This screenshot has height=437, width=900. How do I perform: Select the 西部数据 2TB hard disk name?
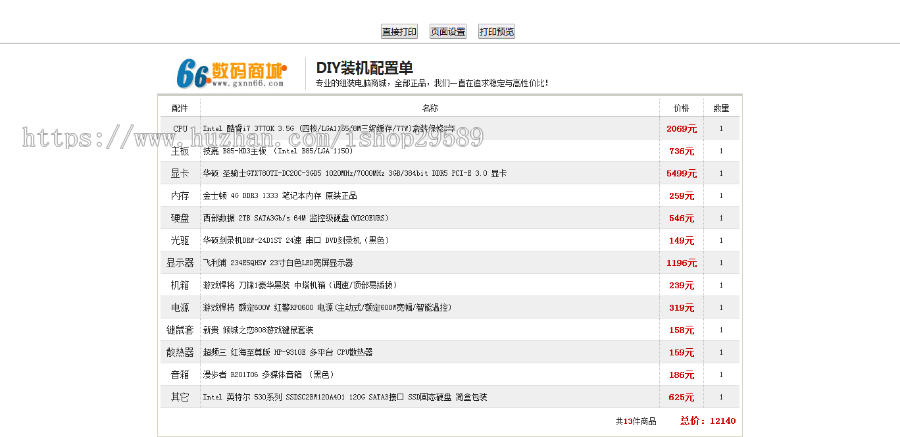[296, 218]
